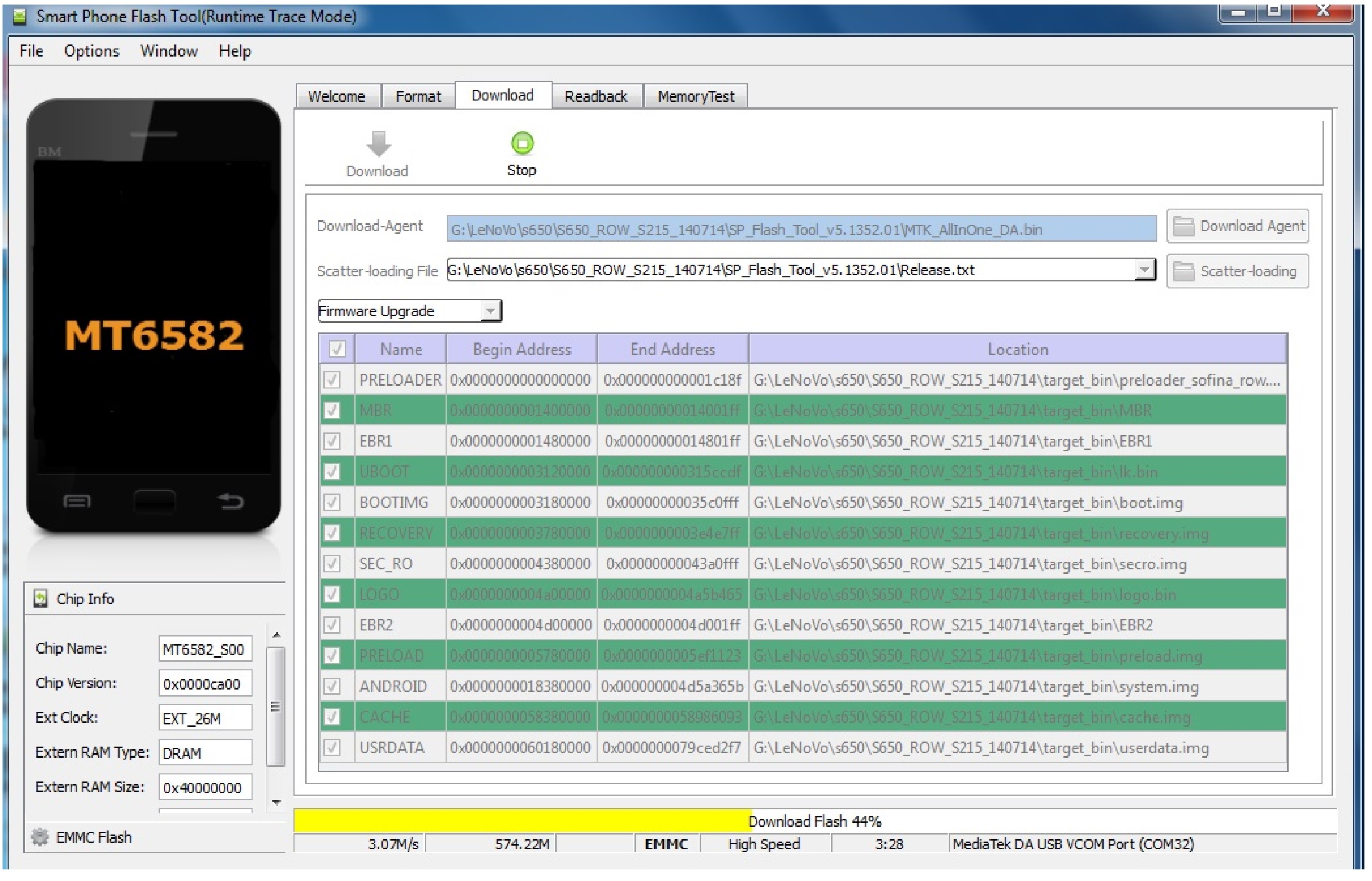Screen dimensions: 1372x881
Task: Open the Options menu
Action: coord(91,51)
